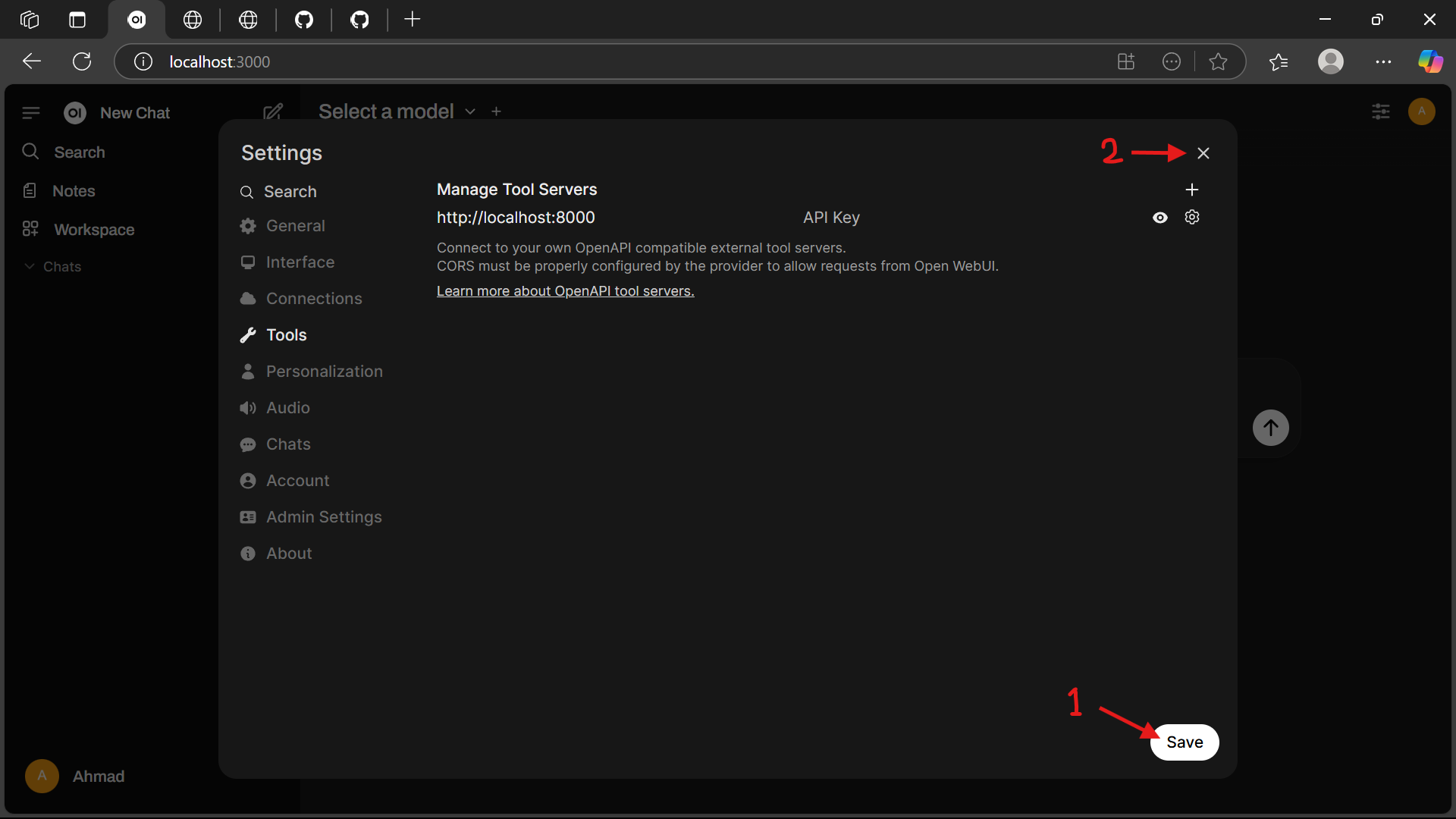This screenshot has height=819, width=1456.
Task: Close the Settings dialog with X
Action: tap(1203, 153)
